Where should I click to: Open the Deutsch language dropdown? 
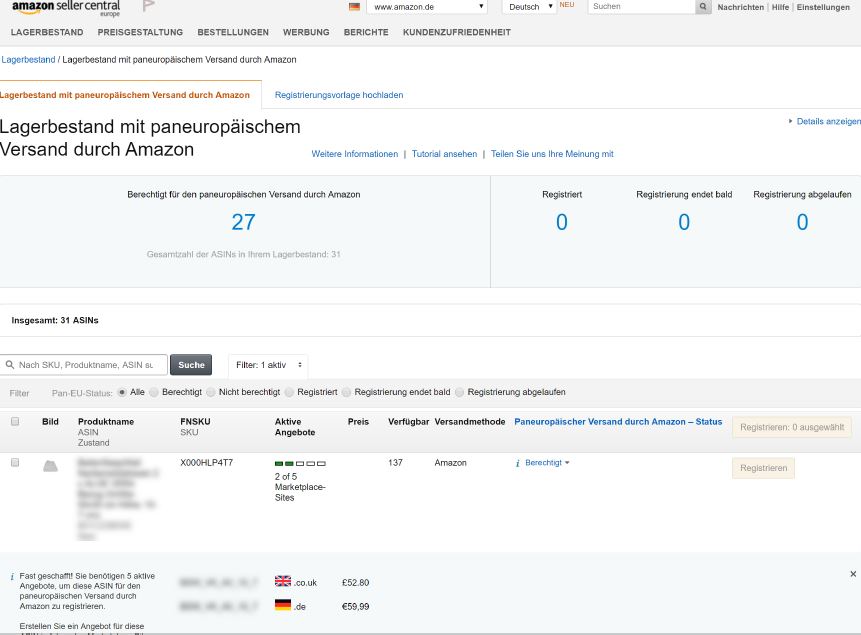529,7
